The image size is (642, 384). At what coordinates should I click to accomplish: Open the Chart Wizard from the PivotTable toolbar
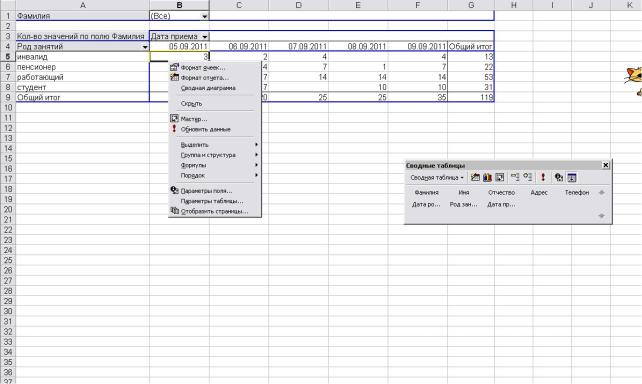click(x=487, y=177)
